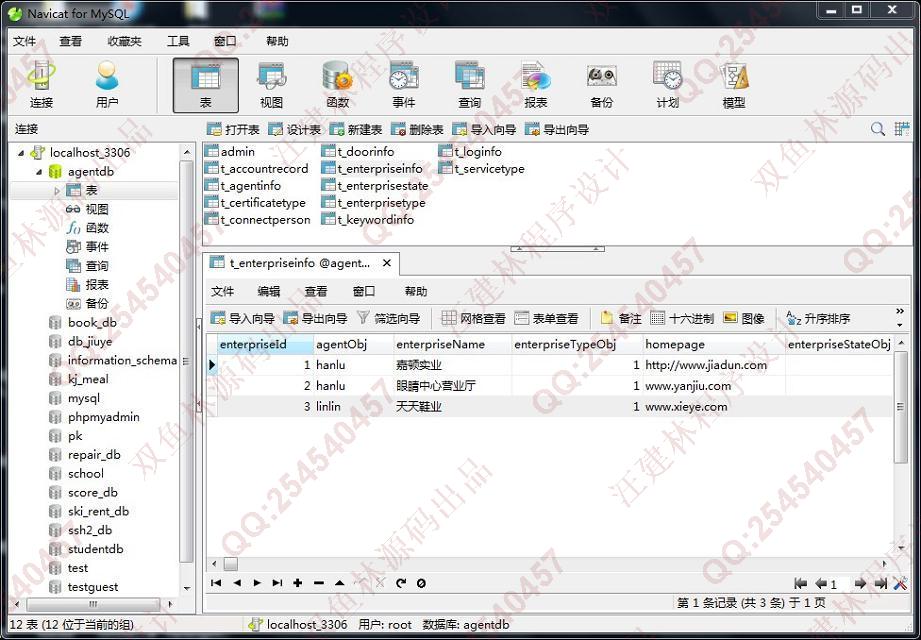Delete record with the minus button

click(319, 583)
